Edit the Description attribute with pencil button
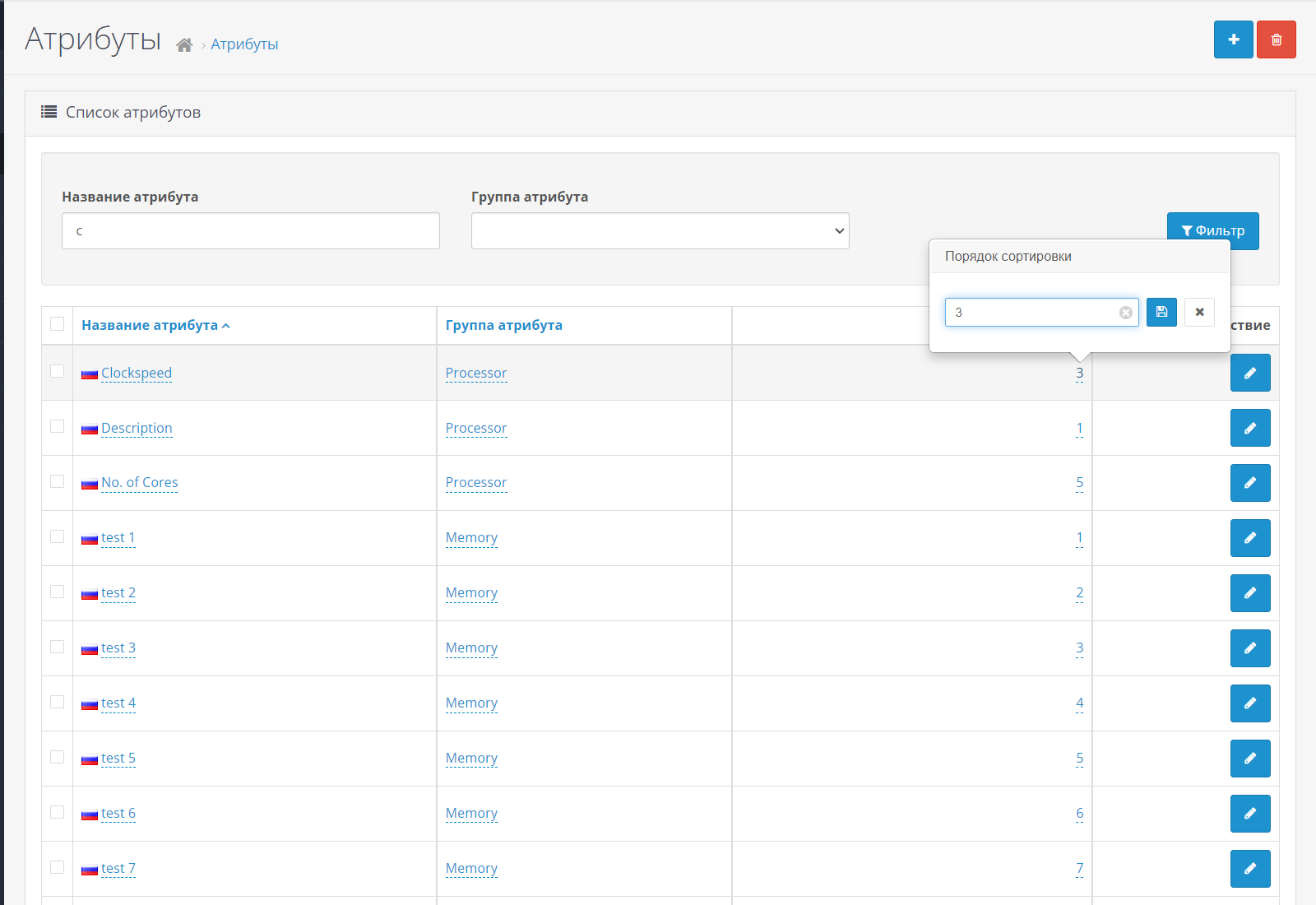1316x905 pixels. pos(1250,428)
